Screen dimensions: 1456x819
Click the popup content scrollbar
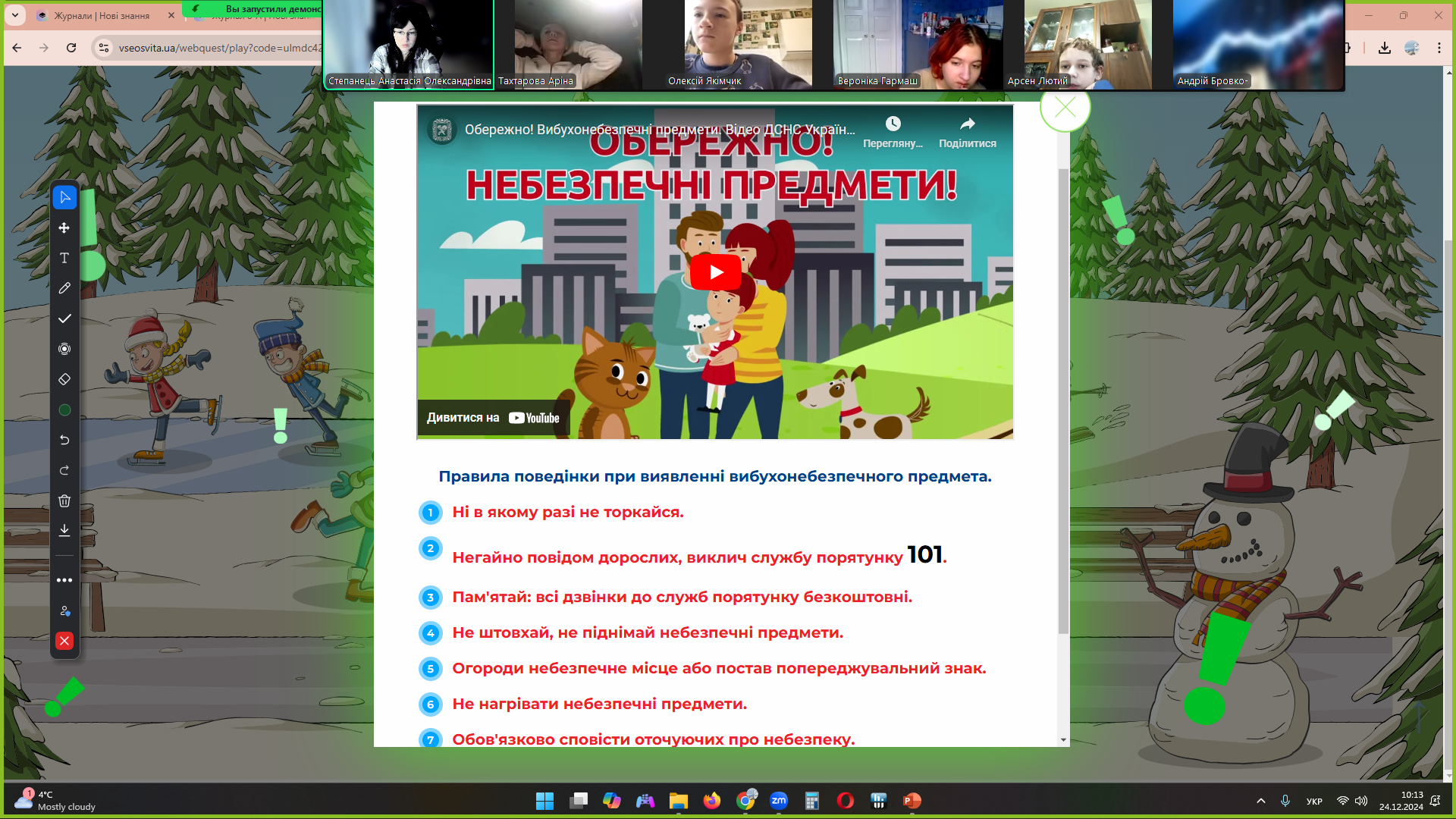coord(1063,400)
